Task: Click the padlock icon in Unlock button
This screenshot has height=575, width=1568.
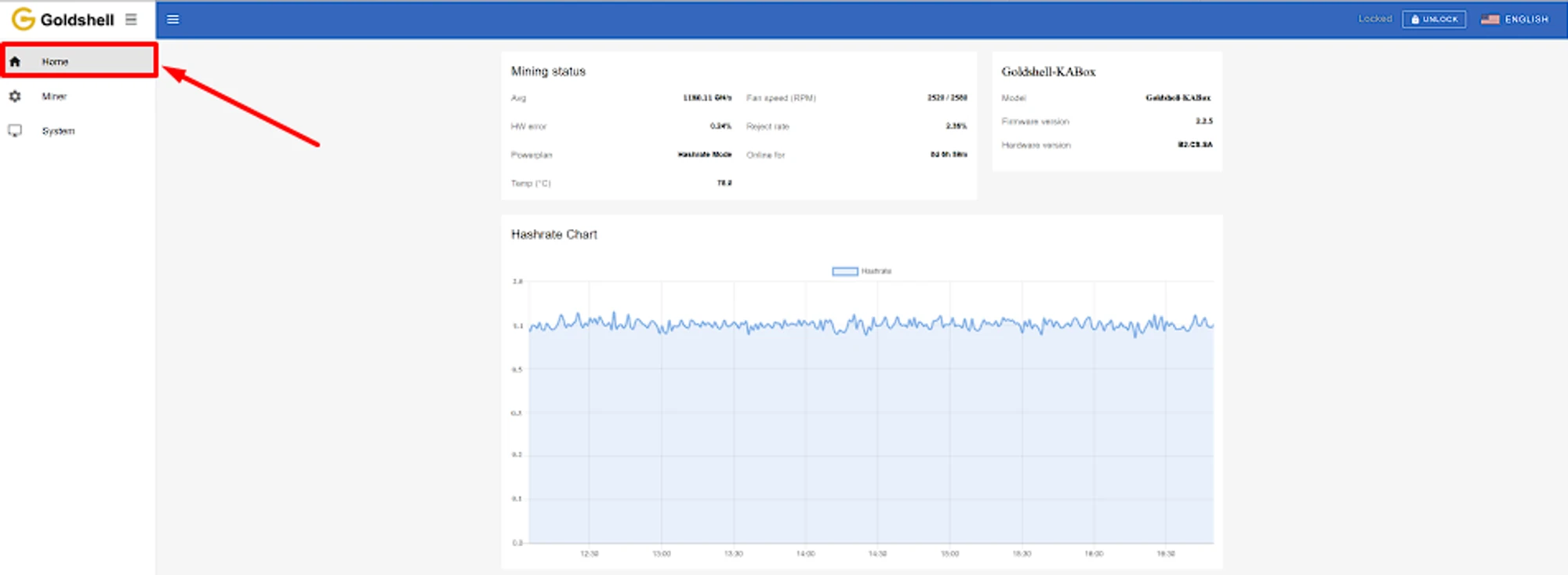Action: click(1415, 20)
